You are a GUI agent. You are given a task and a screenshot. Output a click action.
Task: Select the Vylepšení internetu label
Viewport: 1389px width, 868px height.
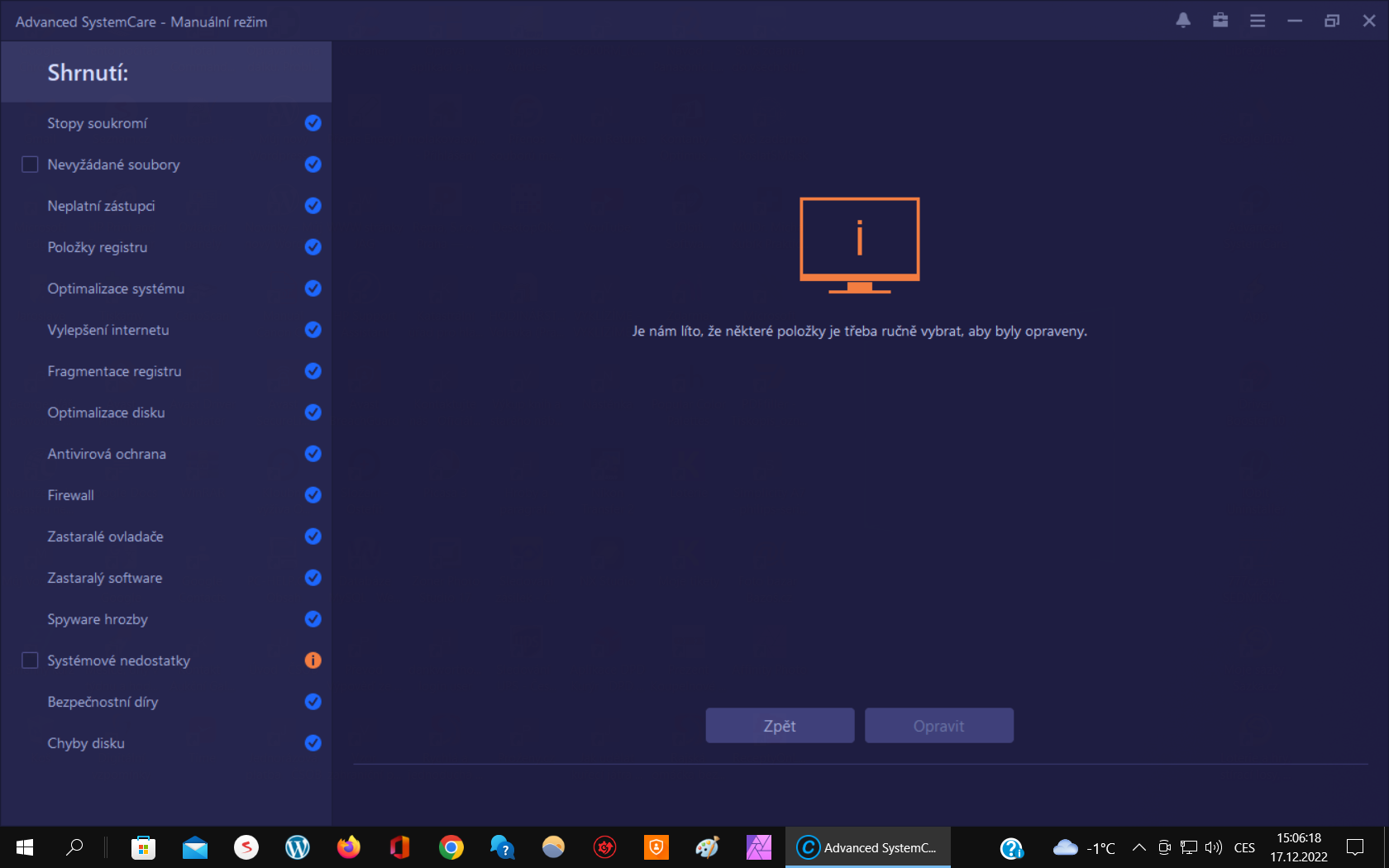coord(108,330)
